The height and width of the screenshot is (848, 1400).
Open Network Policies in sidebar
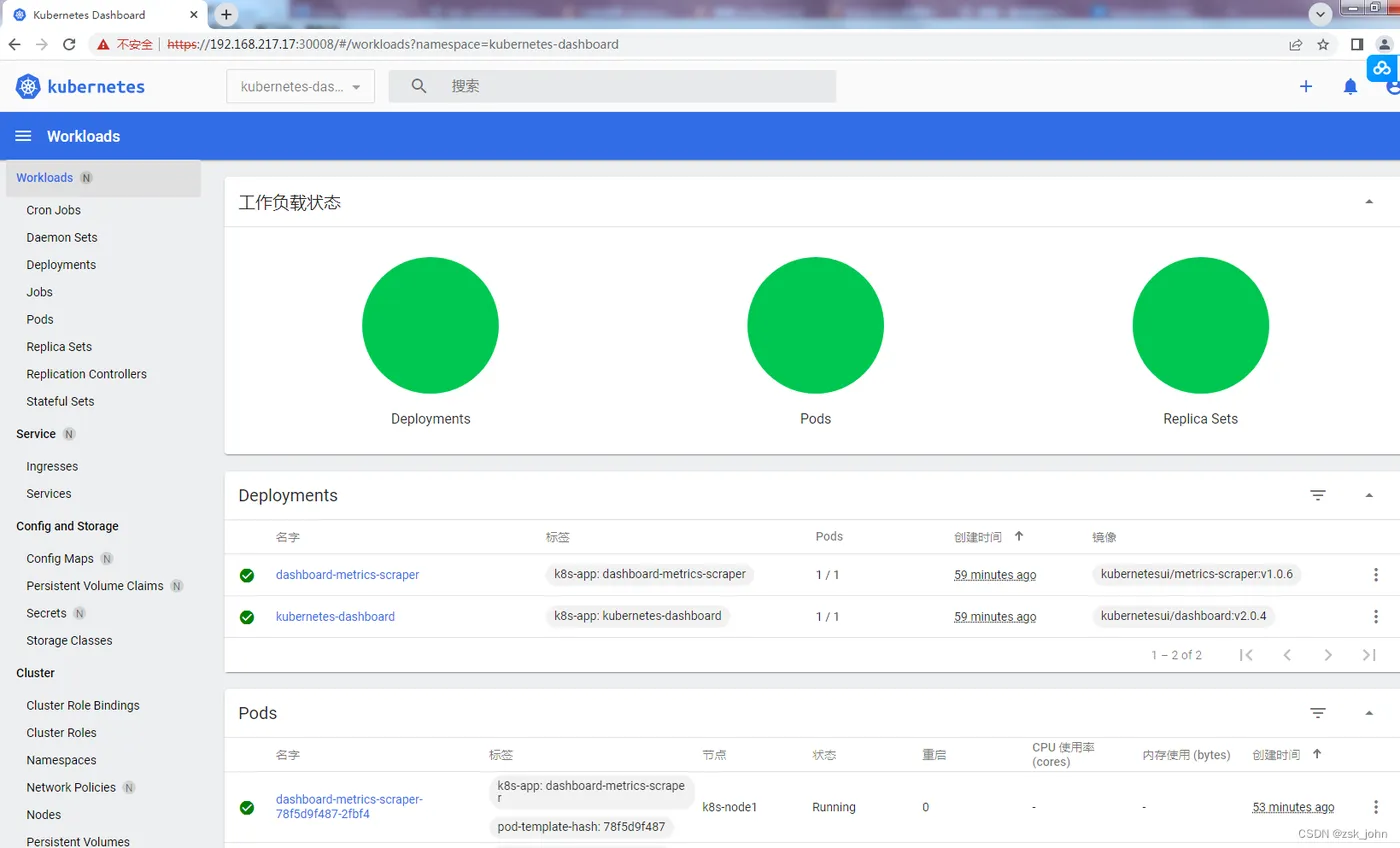(x=71, y=787)
